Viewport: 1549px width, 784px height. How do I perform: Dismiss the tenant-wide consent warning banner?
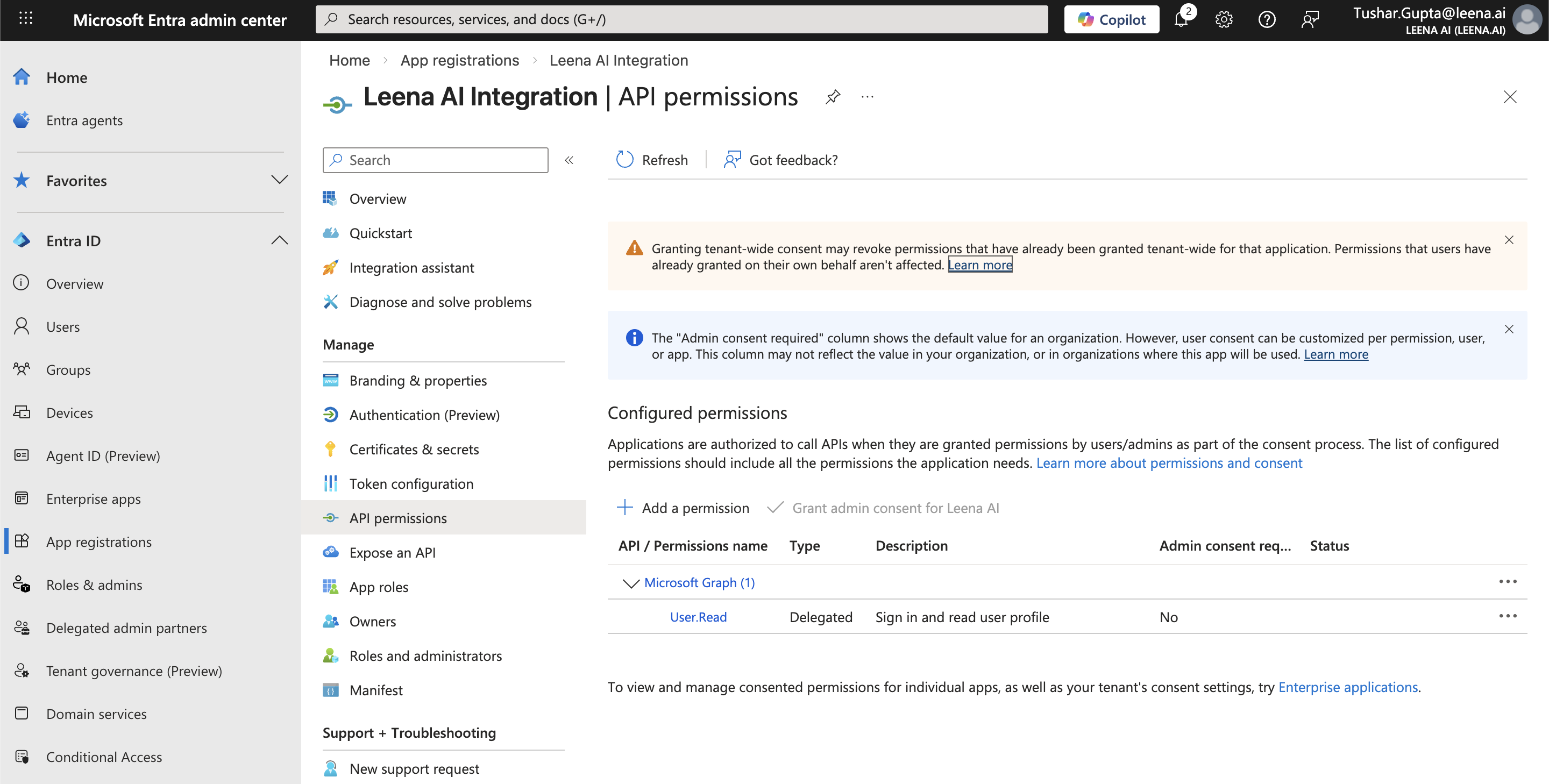click(x=1509, y=240)
